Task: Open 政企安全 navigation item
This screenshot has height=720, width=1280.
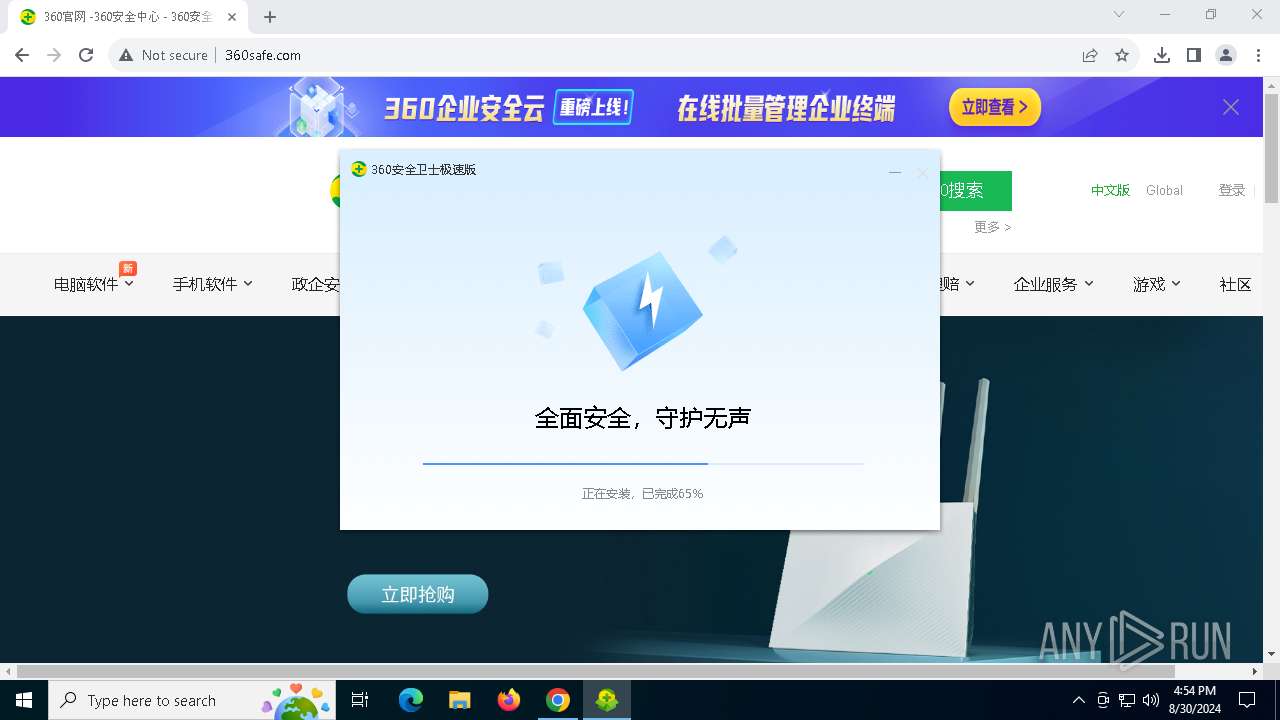Action: tap(315, 284)
